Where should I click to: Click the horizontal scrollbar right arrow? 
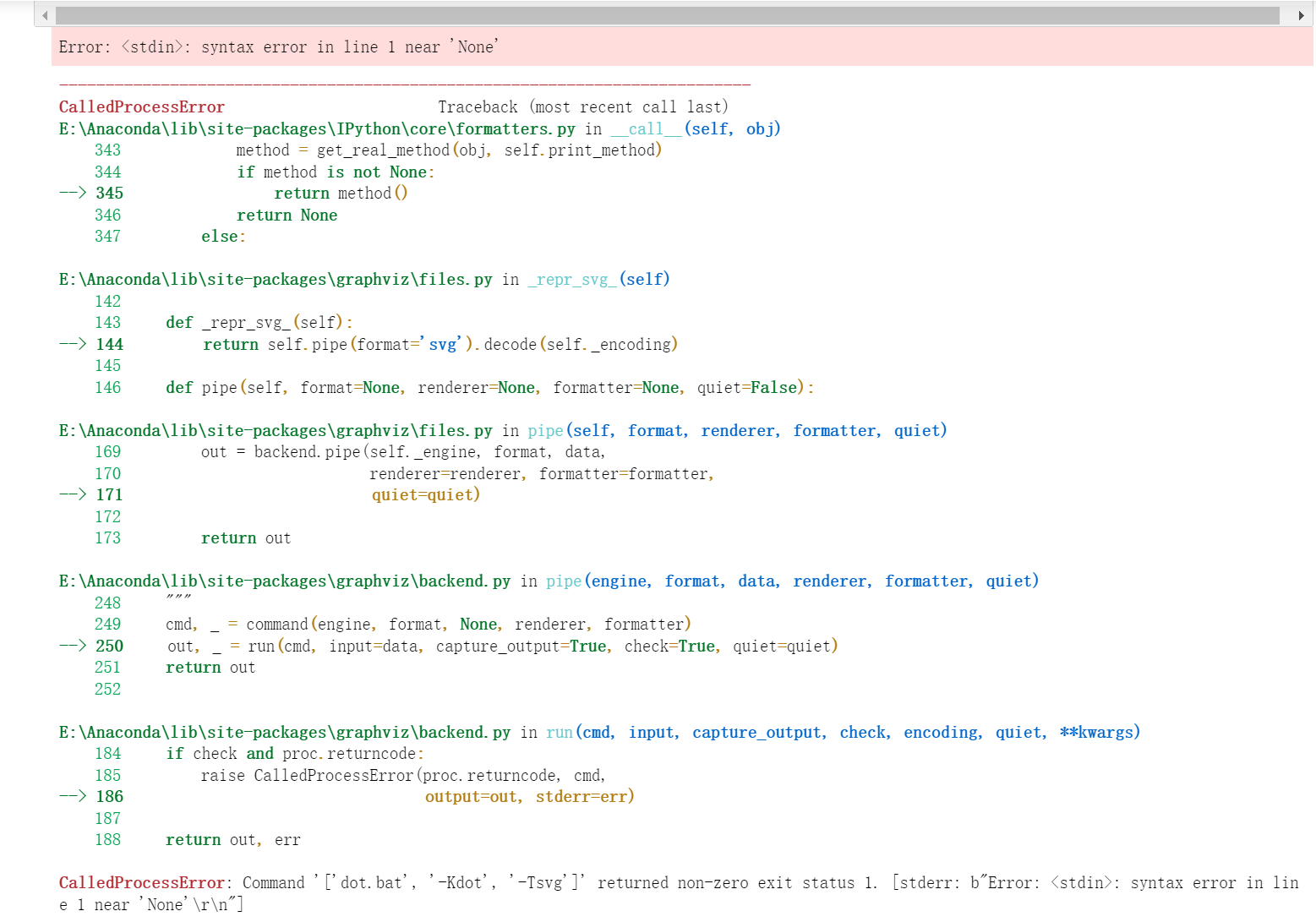tap(1301, 15)
